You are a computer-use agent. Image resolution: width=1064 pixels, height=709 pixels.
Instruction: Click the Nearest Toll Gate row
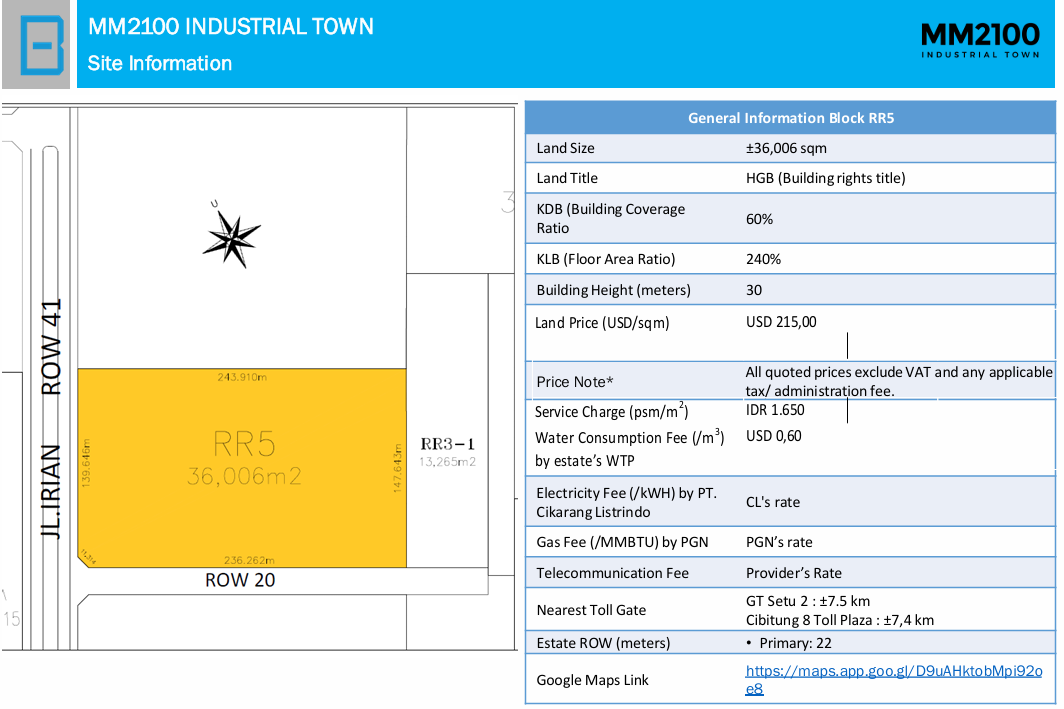791,610
